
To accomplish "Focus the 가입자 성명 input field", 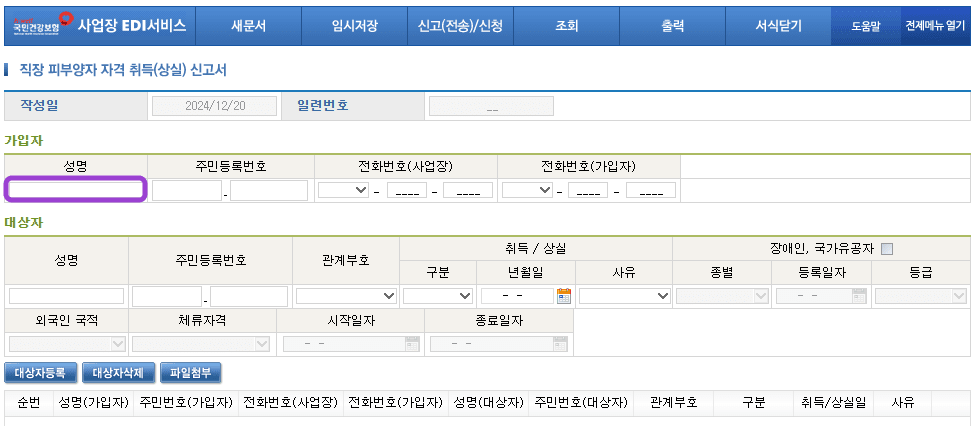I will tap(76, 189).
